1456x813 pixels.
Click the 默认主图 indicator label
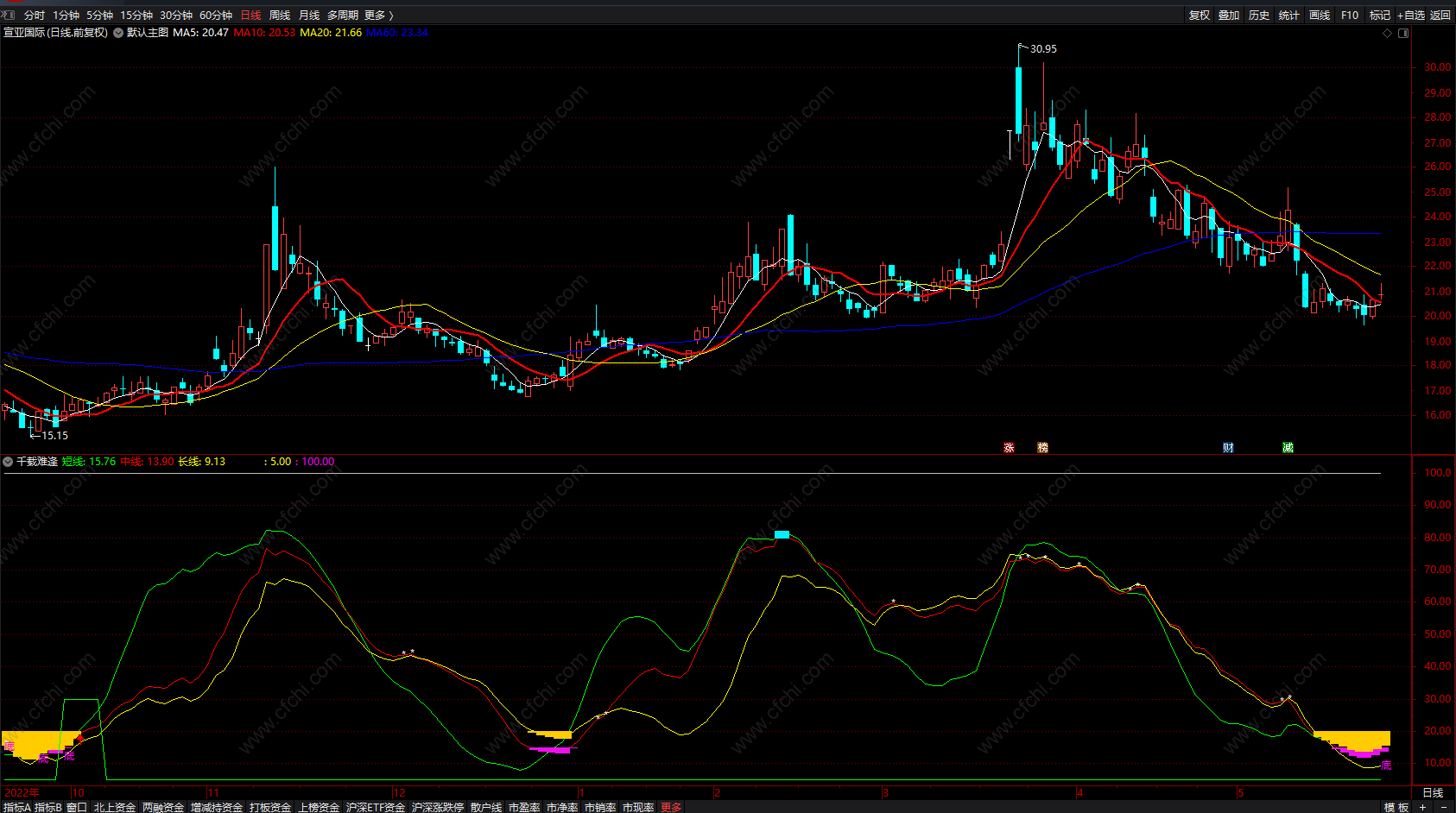(148, 33)
